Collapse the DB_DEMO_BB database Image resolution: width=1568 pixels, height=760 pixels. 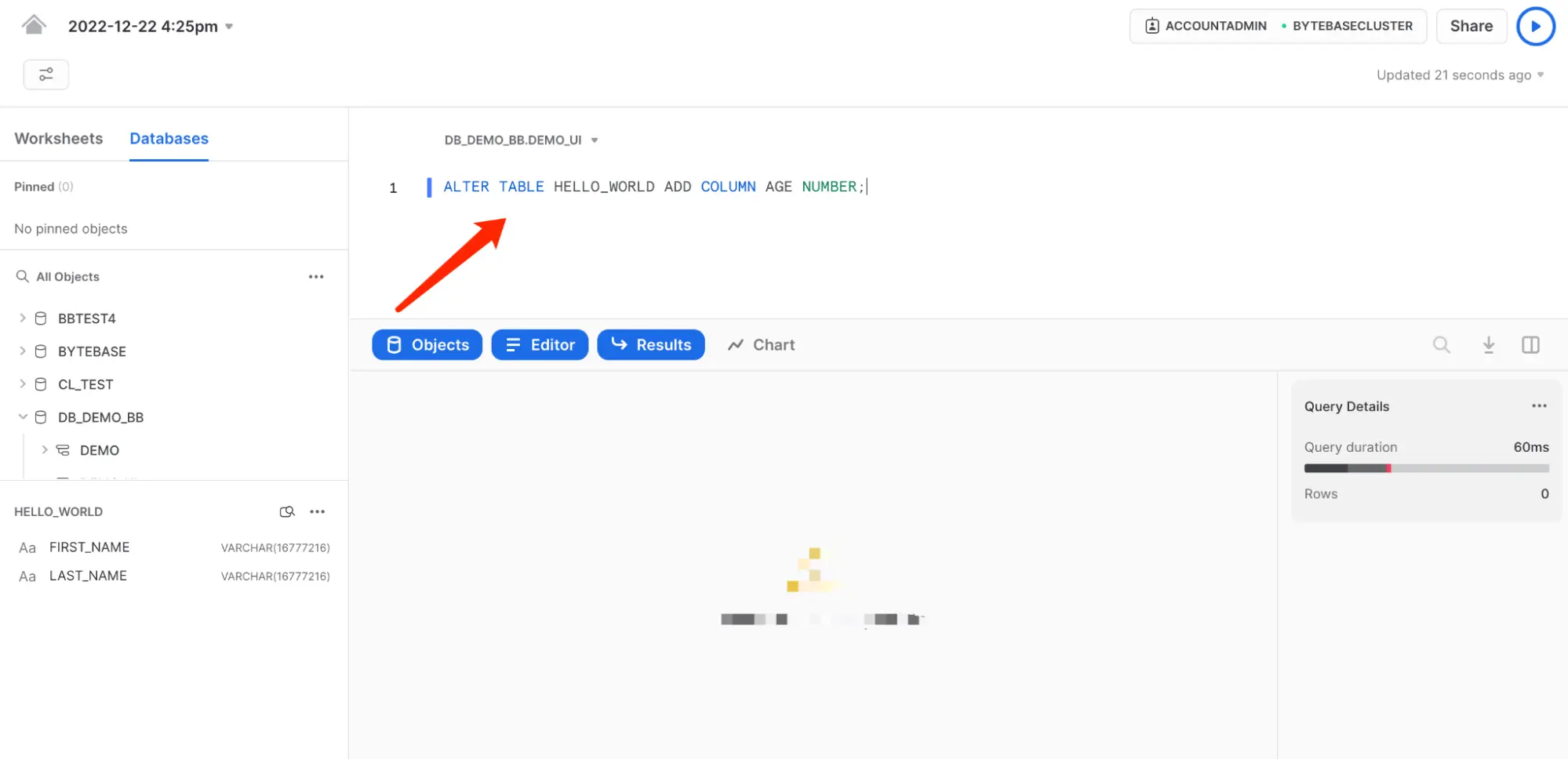click(23, 416)
